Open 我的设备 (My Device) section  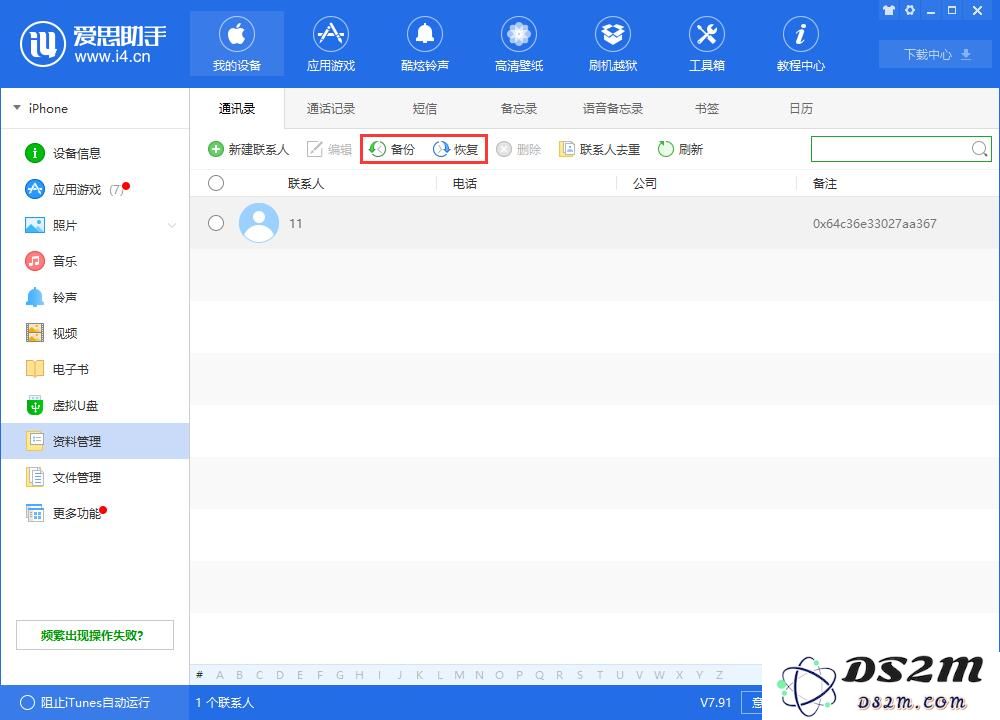[237, 44]
